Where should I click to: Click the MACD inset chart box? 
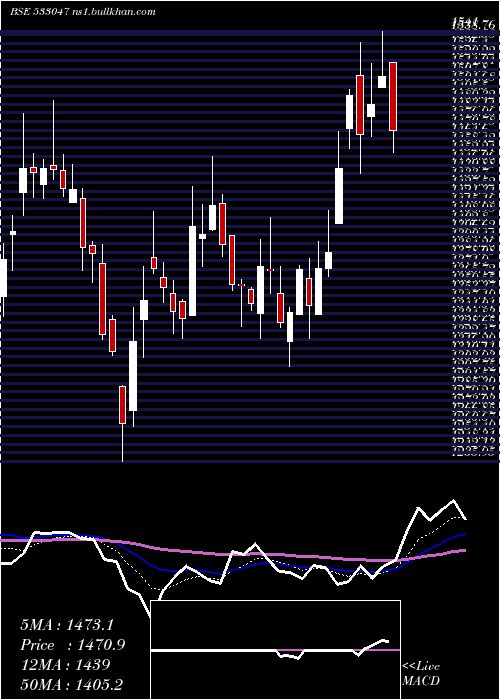click(275, 650)
